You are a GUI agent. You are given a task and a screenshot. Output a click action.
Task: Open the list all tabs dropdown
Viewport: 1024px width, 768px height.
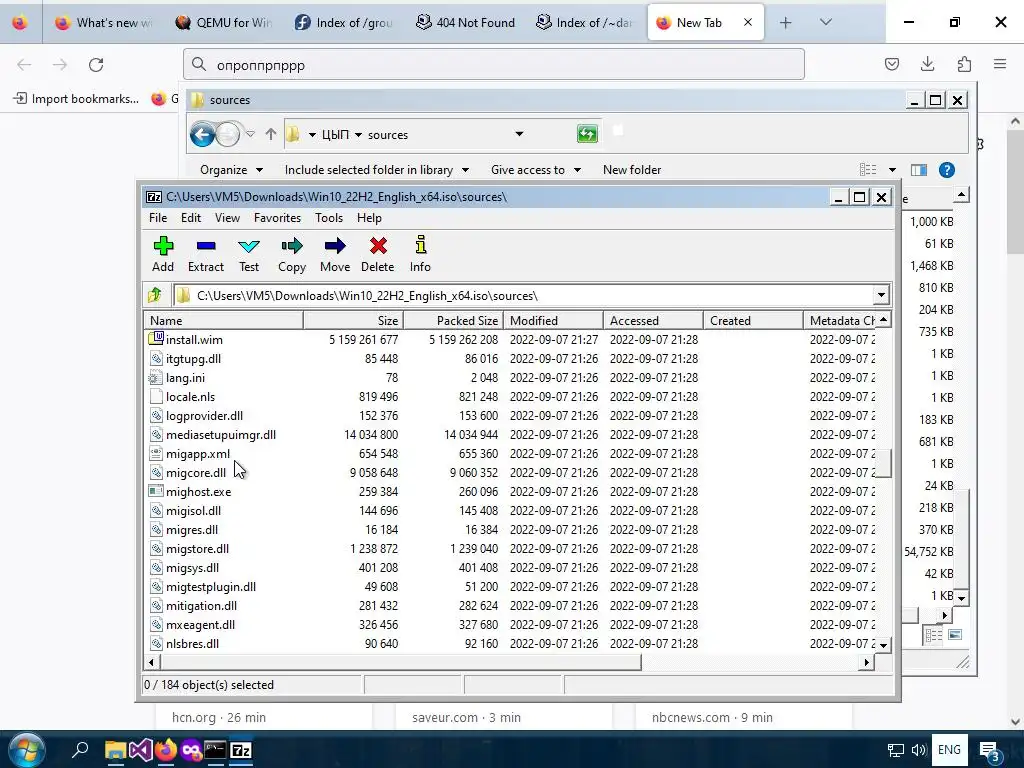825,22
